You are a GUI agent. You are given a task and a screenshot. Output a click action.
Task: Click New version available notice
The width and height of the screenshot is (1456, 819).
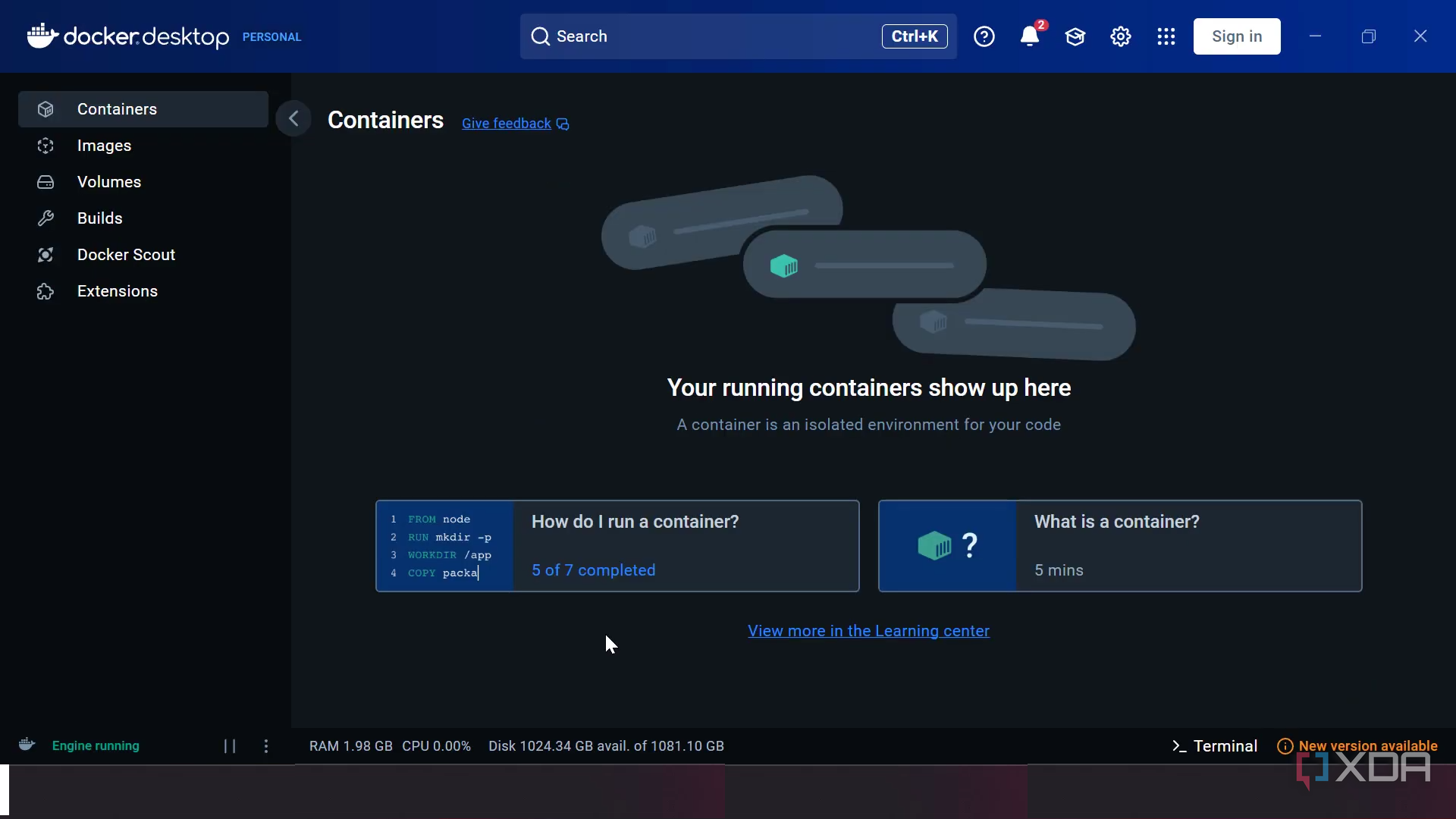1368,746
